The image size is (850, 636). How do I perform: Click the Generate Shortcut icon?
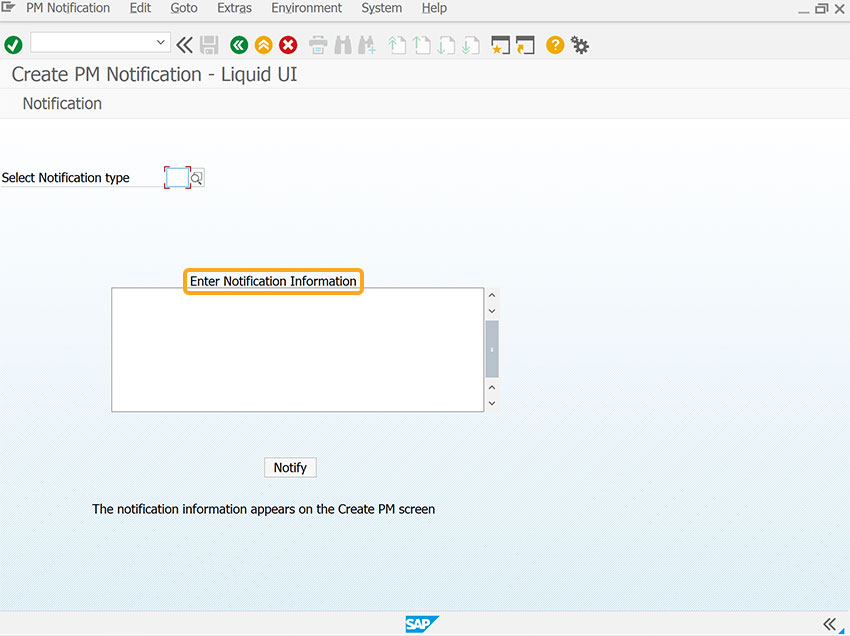(x=525, y=45)
